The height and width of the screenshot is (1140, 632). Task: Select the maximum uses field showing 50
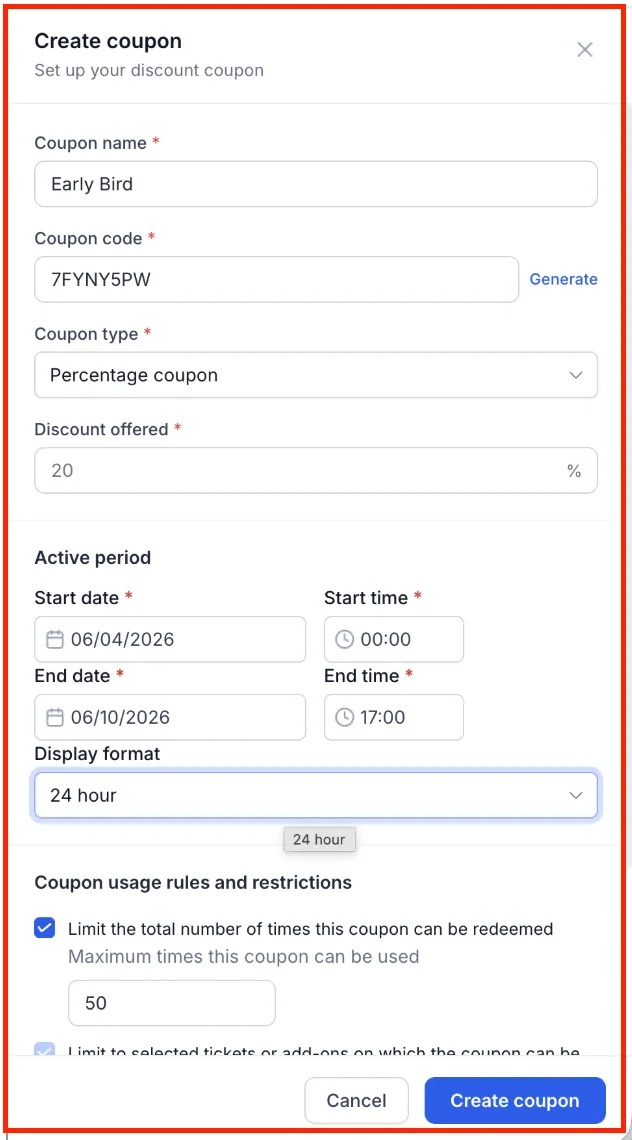pos(172,1003)
